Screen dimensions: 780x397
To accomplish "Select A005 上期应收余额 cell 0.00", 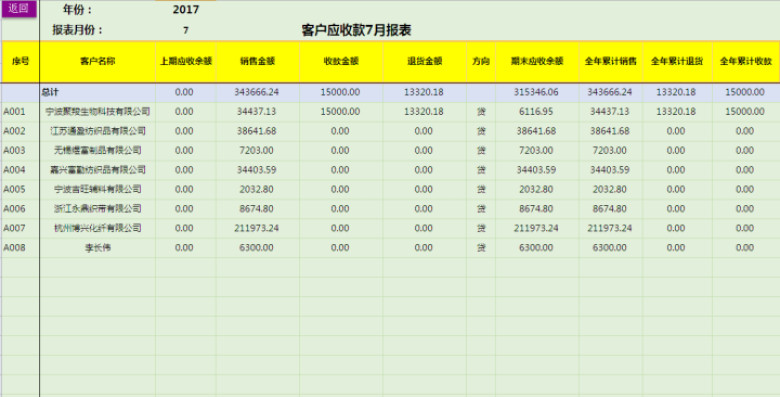I will [186, 190].
